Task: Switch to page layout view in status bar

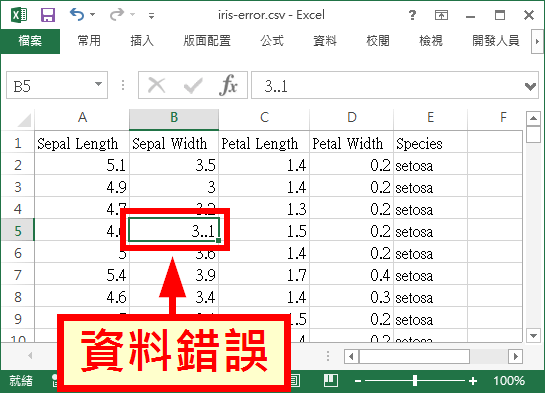Action: [x=295, y=381]
